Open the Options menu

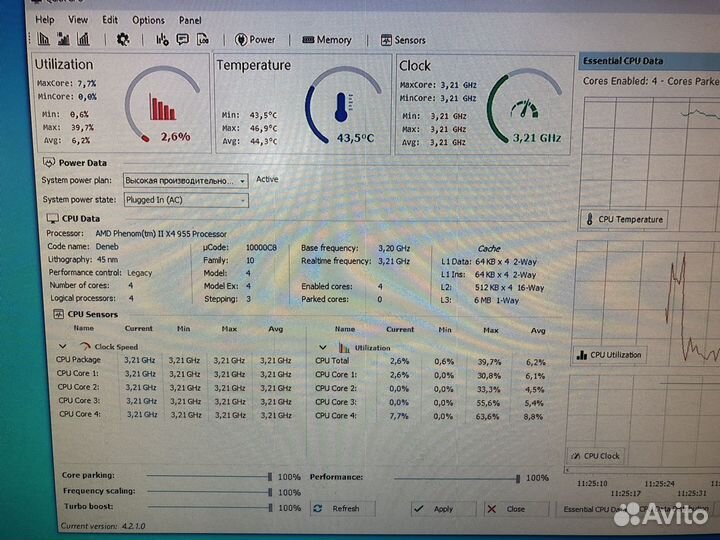tap(148, 19)
